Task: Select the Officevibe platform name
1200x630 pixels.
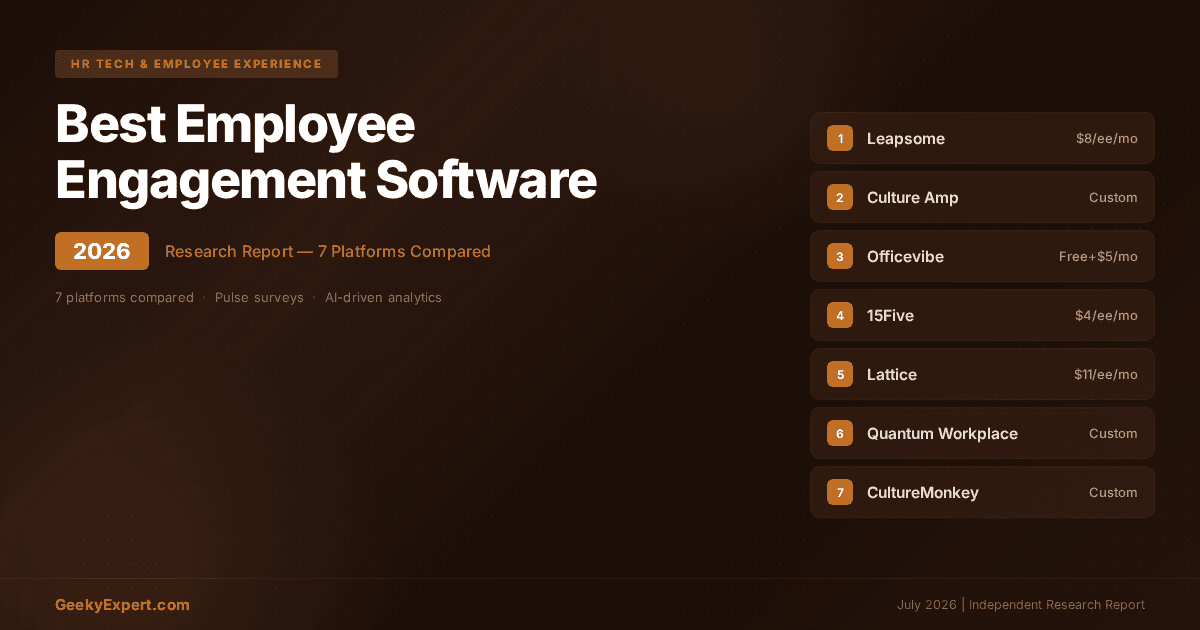Action: (x=905, y=256)
